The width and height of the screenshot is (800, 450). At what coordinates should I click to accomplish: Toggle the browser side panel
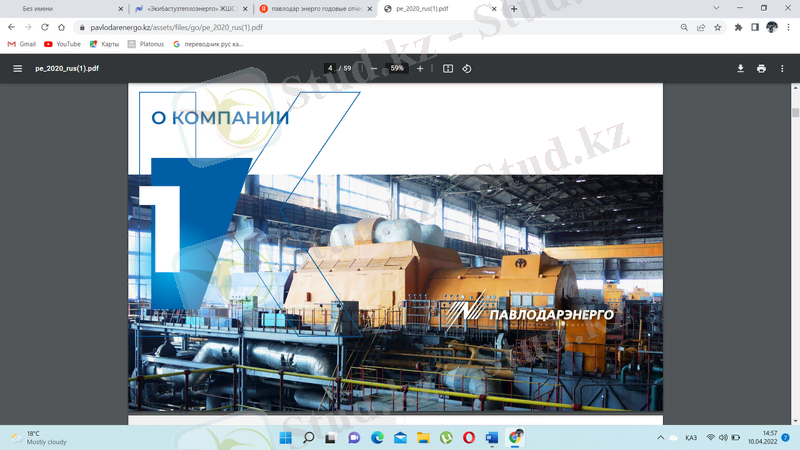pos(755,27)
